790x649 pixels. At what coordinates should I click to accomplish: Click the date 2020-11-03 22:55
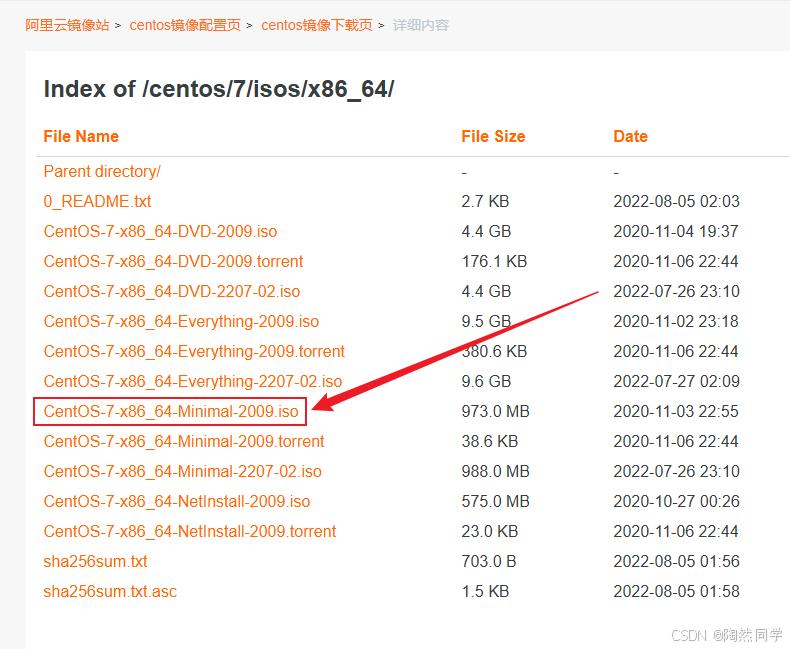pyautogui.click(x=676, y=411)
